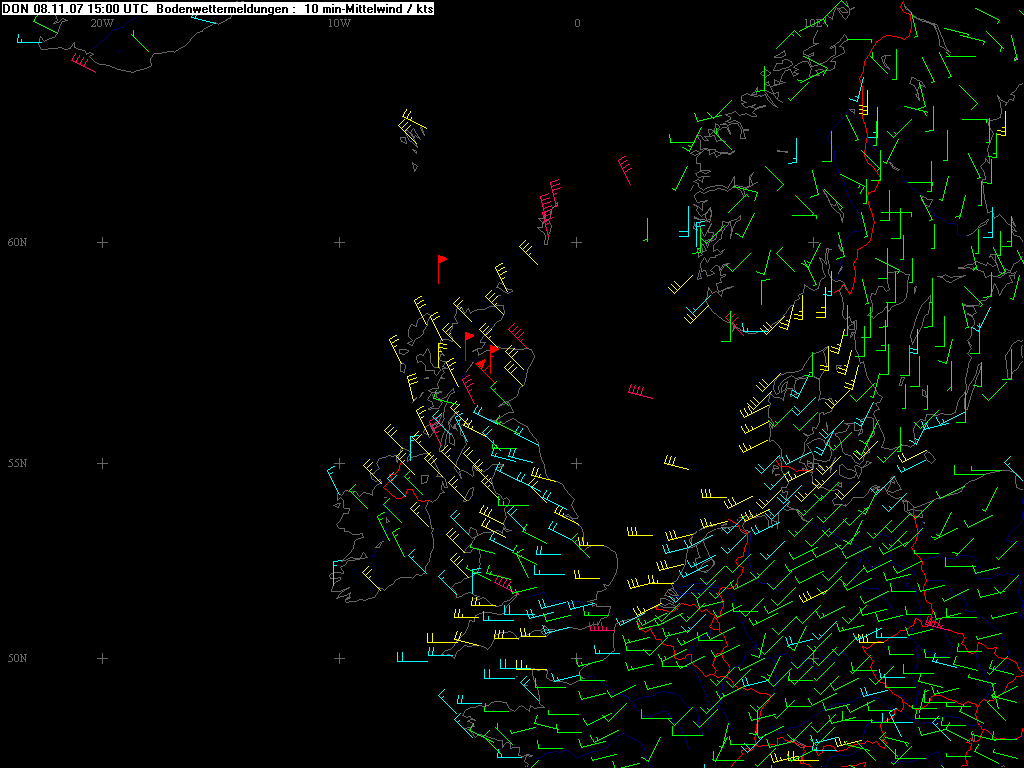Screen dimensions: 1024x768
Task: Select the magenta wind barb in central North Sea
Action: [x=640, y=392]
